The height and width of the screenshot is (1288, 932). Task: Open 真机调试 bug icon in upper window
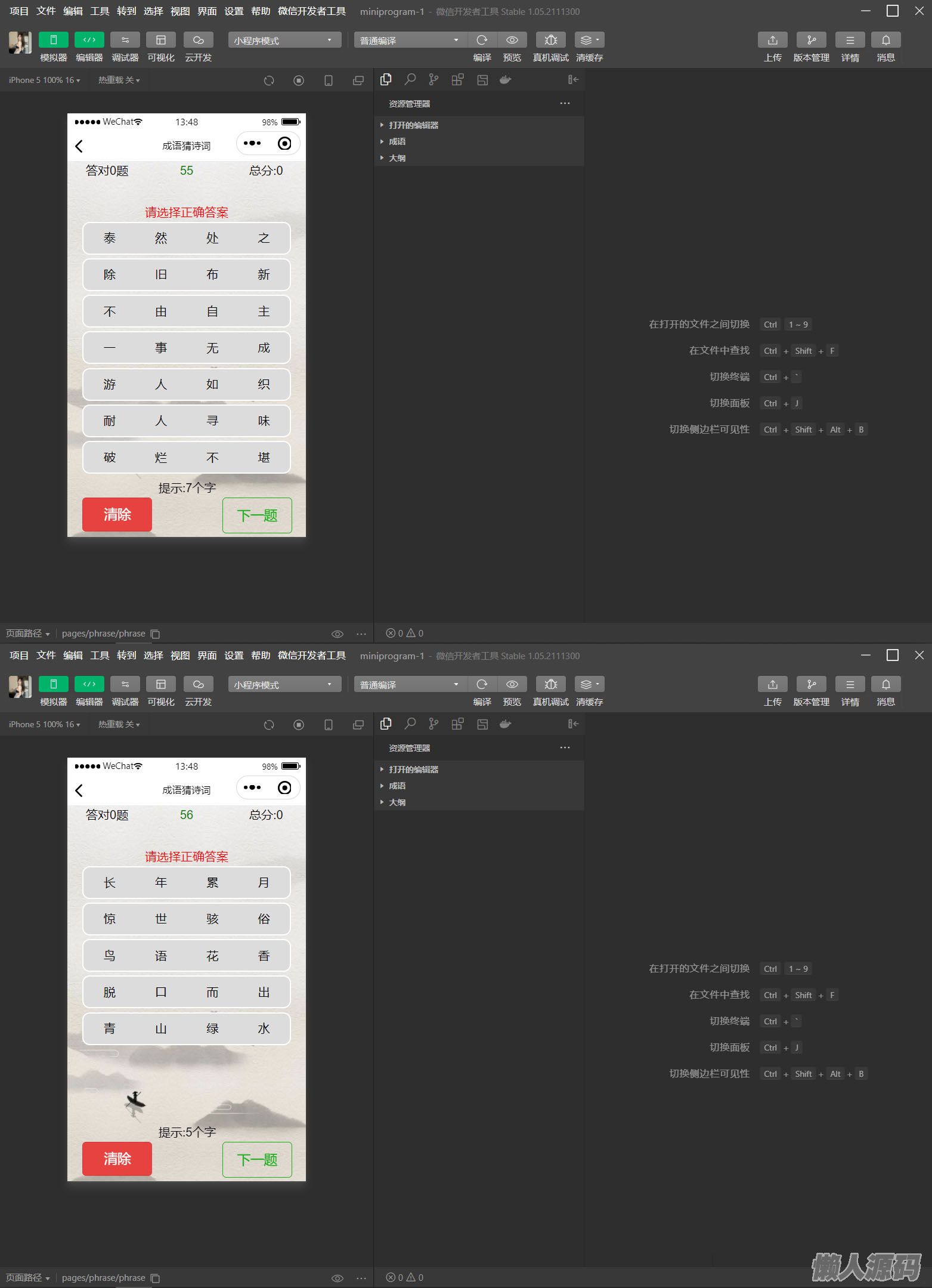pos(551,40)
